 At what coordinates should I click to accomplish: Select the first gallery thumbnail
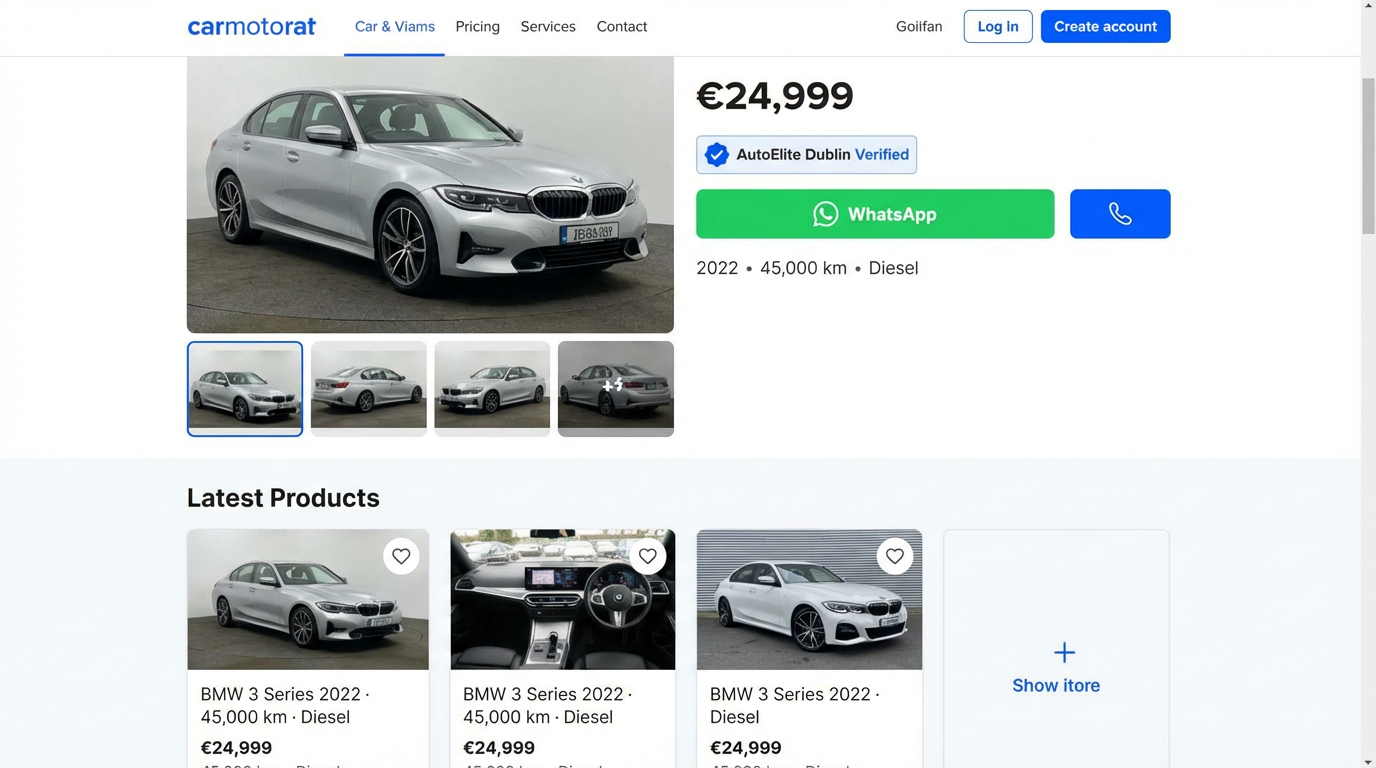(x=244, y=388)
